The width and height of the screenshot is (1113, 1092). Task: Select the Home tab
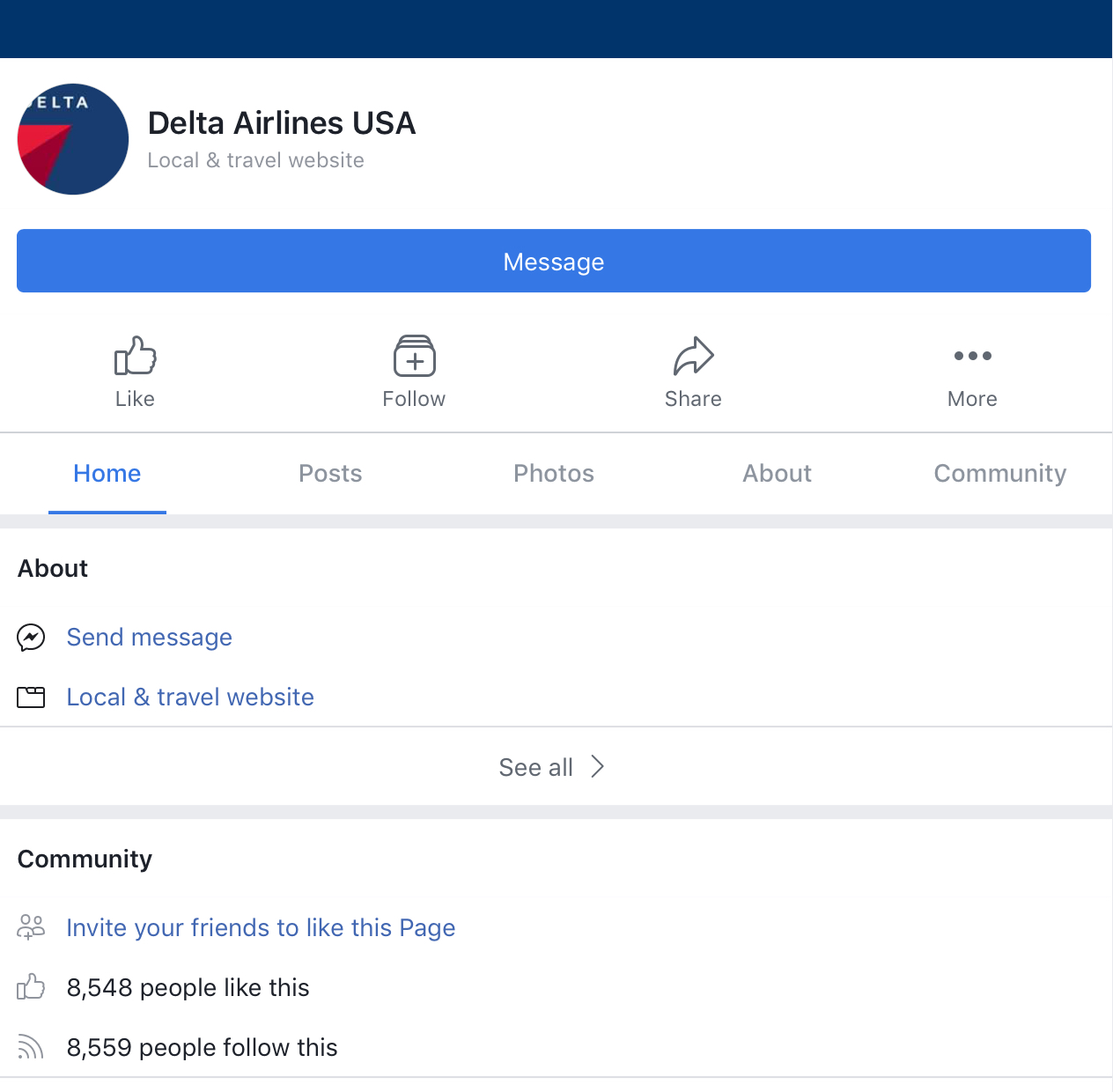click(107, 474)
